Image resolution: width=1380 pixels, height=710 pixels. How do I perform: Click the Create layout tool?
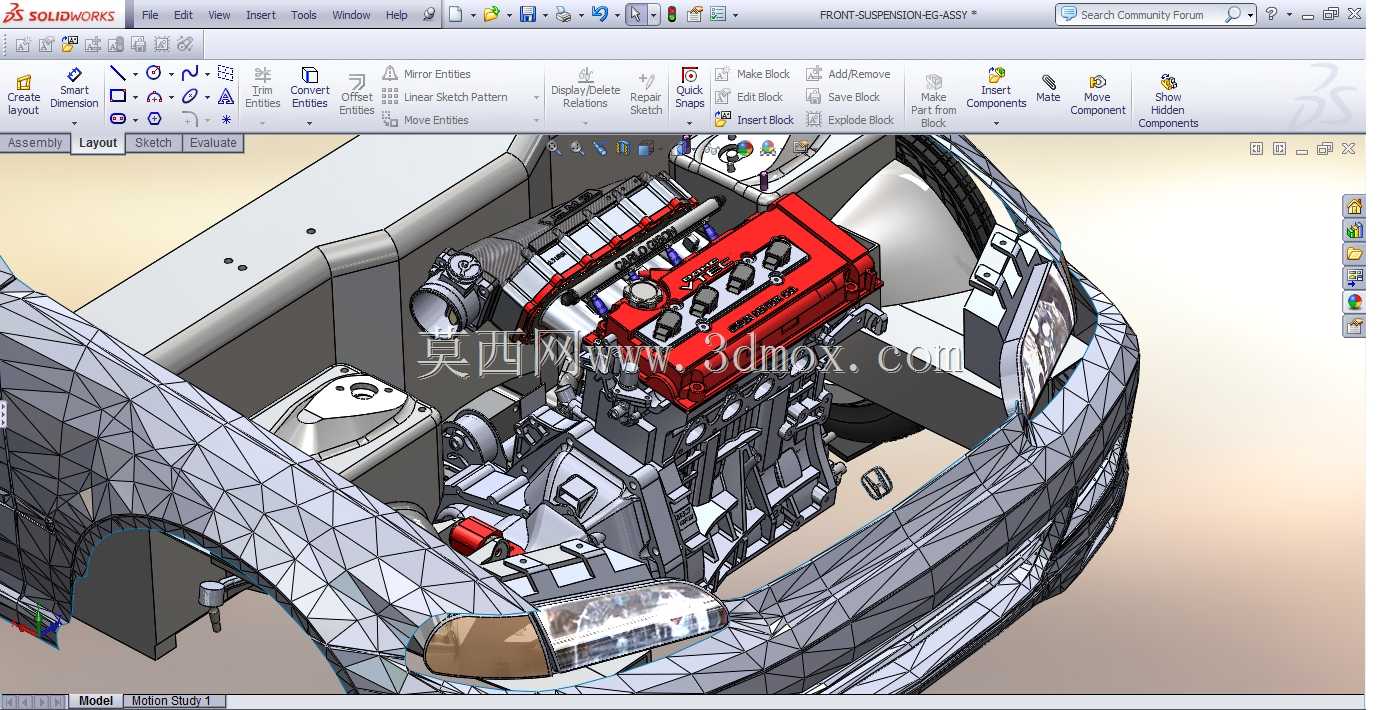point(24,94)
